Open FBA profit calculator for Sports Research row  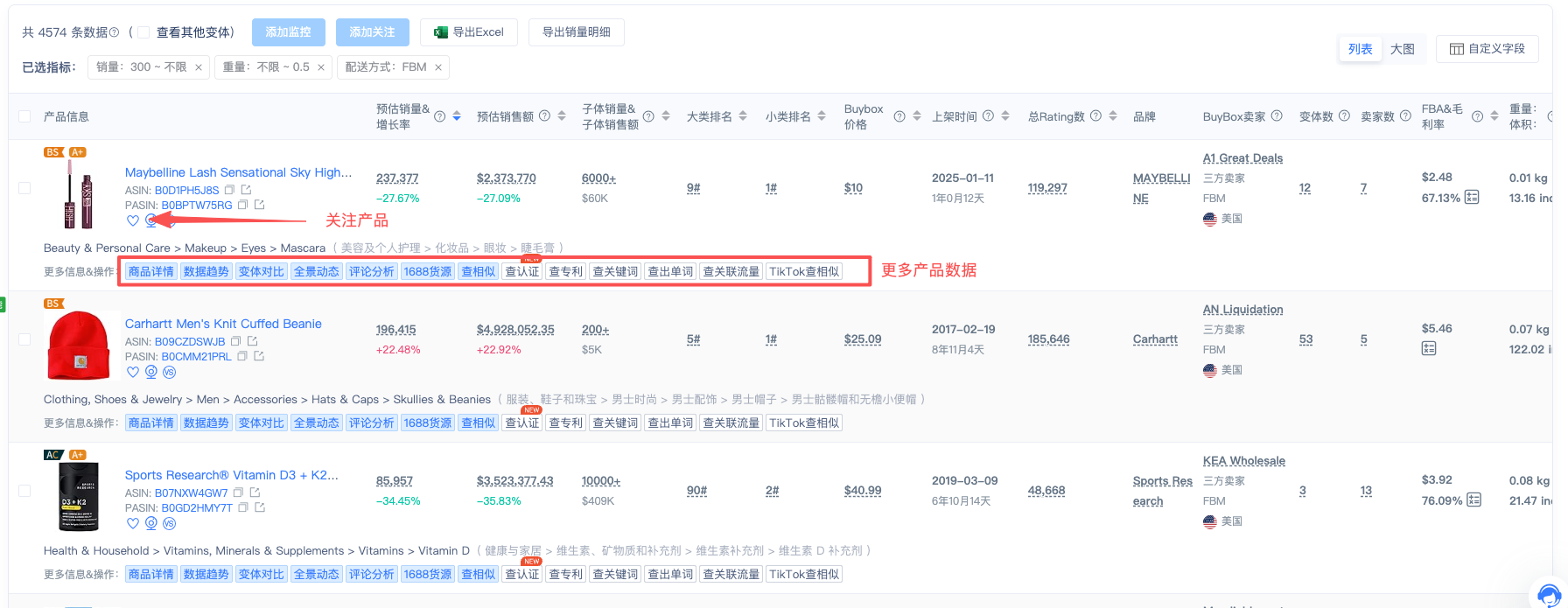point(1474,500)
